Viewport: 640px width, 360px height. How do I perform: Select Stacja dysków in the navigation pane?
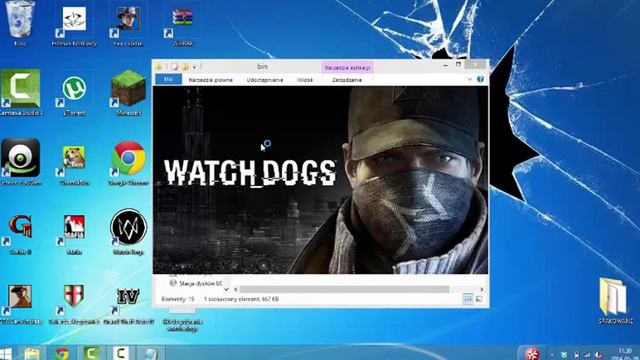(x=196, y=283)
